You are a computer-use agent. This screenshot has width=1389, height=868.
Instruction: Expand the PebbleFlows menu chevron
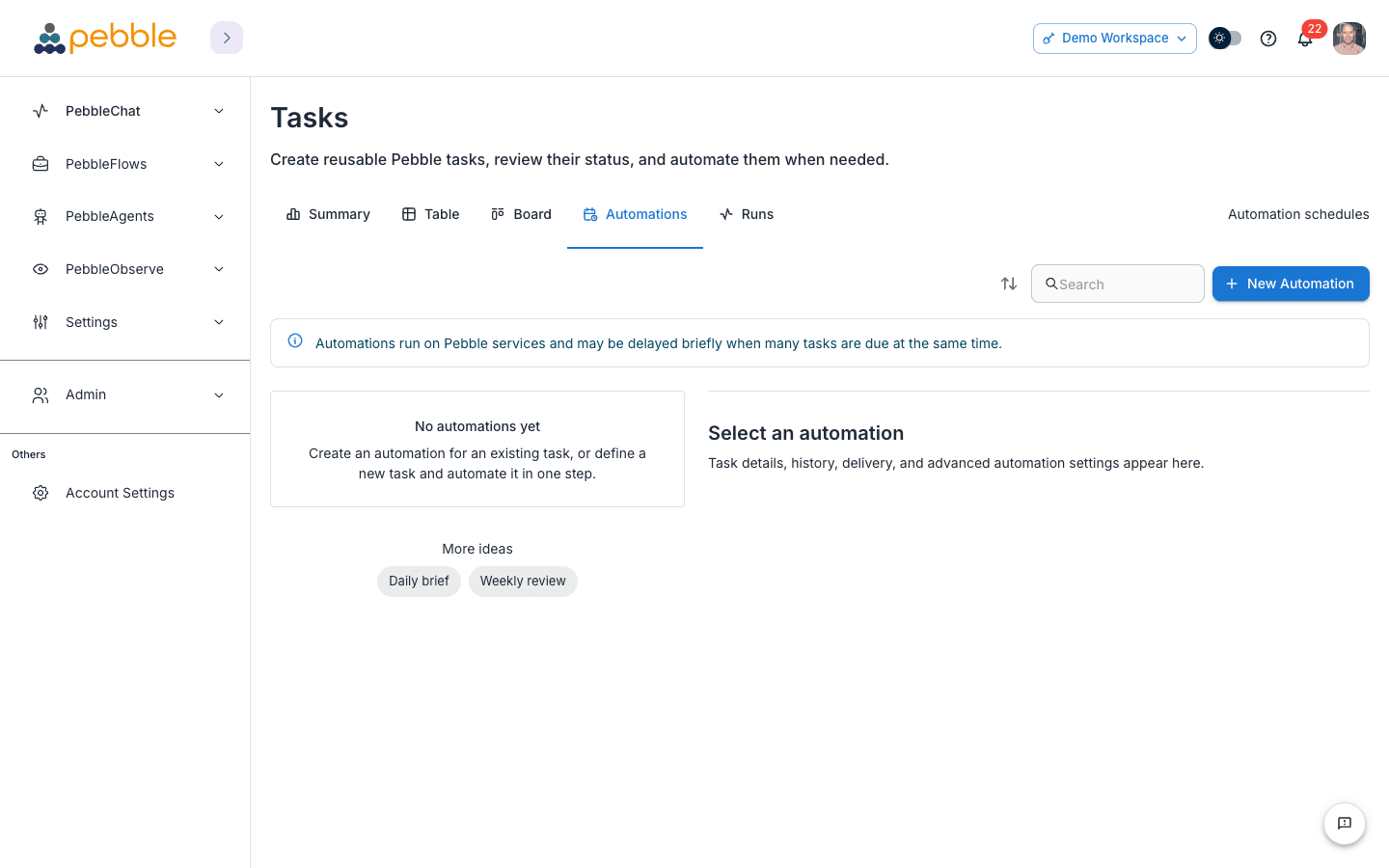tap(219, 164)
